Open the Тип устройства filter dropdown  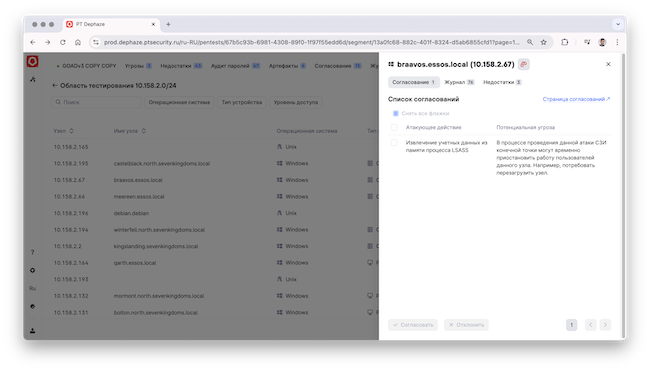point(242,102)
